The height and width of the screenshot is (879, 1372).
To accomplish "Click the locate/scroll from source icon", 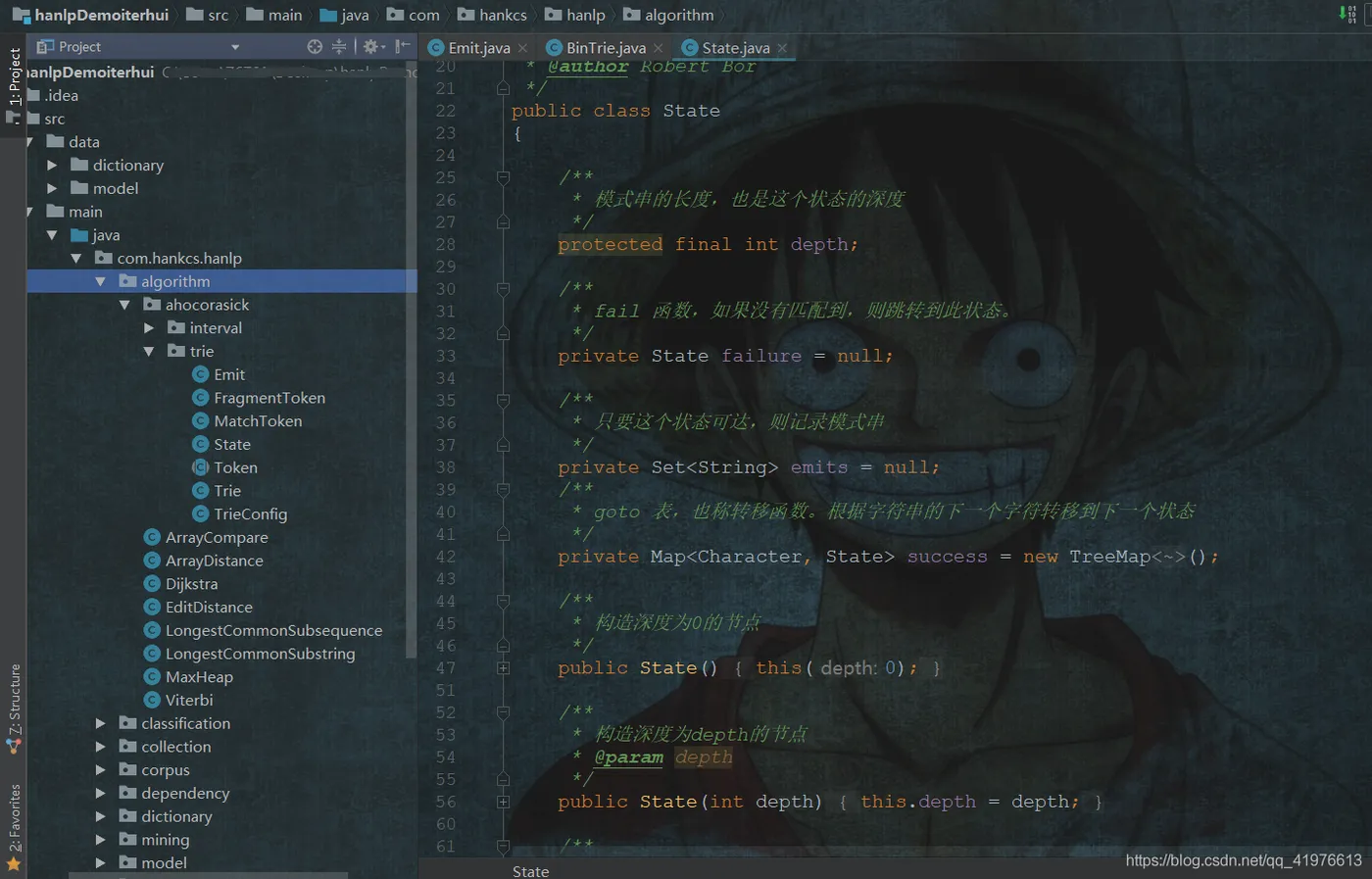I will click(x=315, y=46).
